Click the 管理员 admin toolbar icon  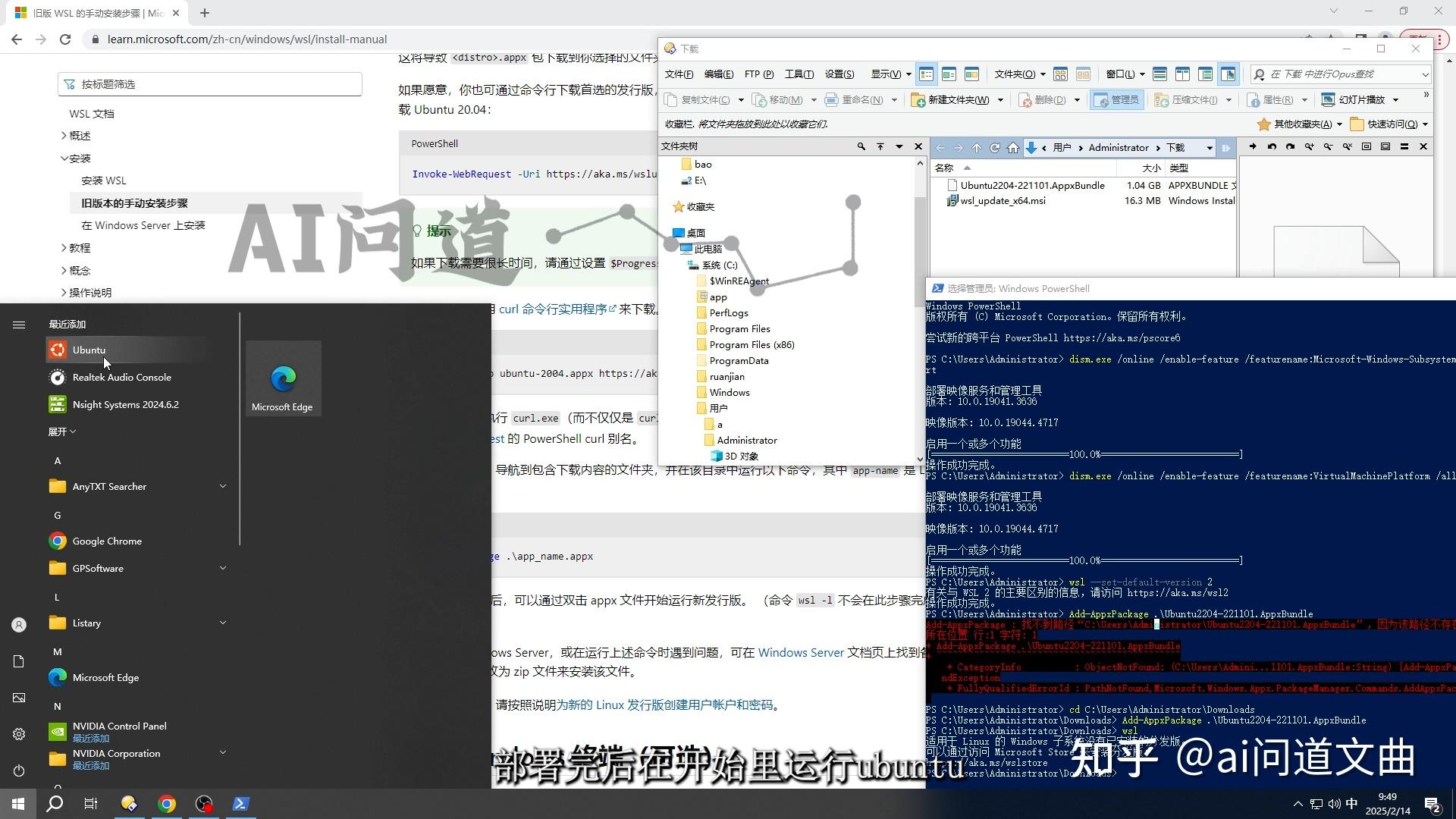(x=1101, y=99)
